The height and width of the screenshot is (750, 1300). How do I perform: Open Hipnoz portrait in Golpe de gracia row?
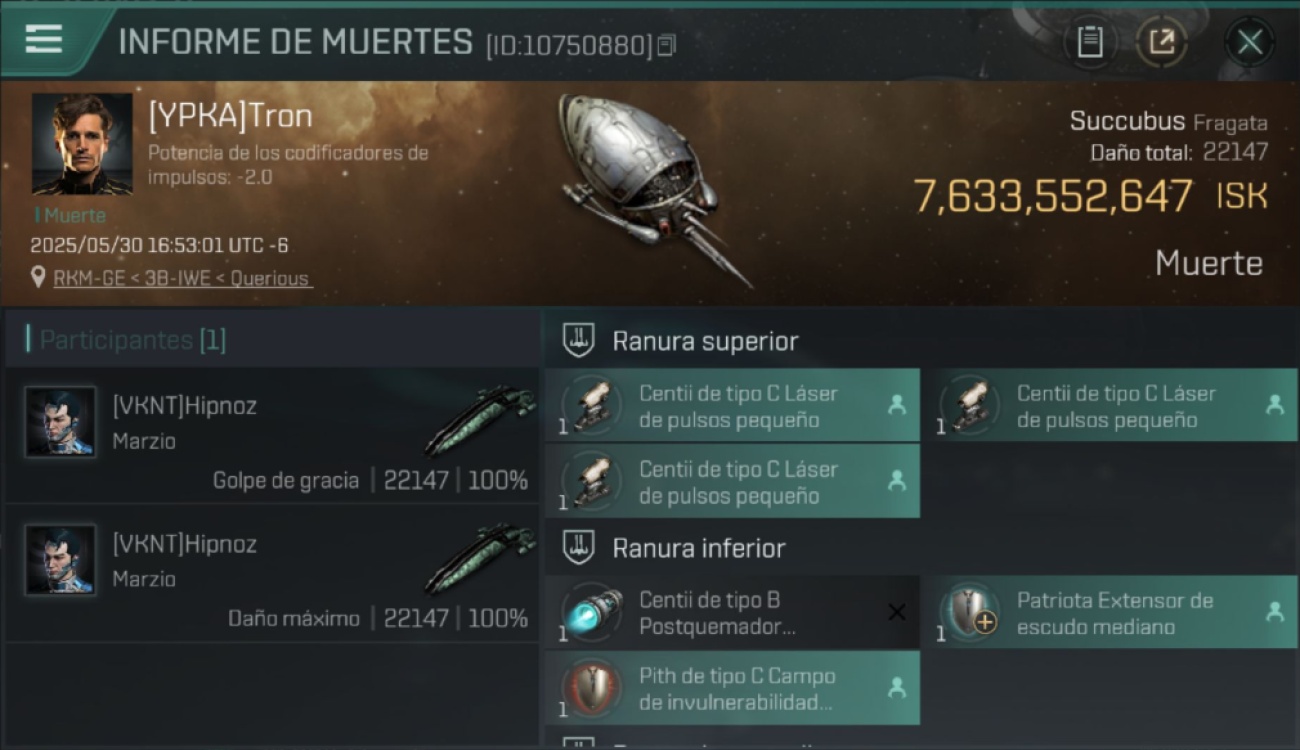(61, 422)
